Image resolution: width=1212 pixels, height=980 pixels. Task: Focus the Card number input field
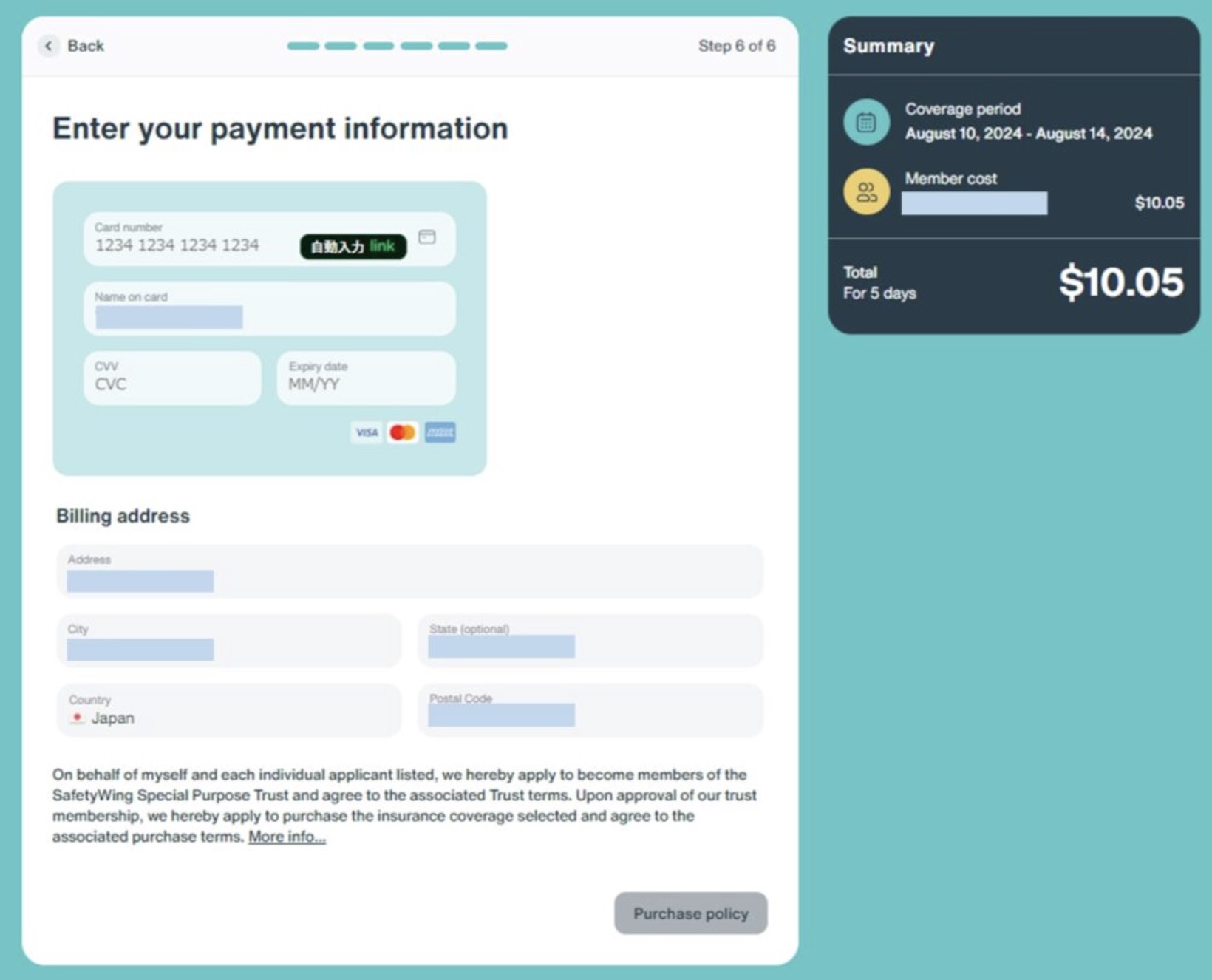[192, 245]
